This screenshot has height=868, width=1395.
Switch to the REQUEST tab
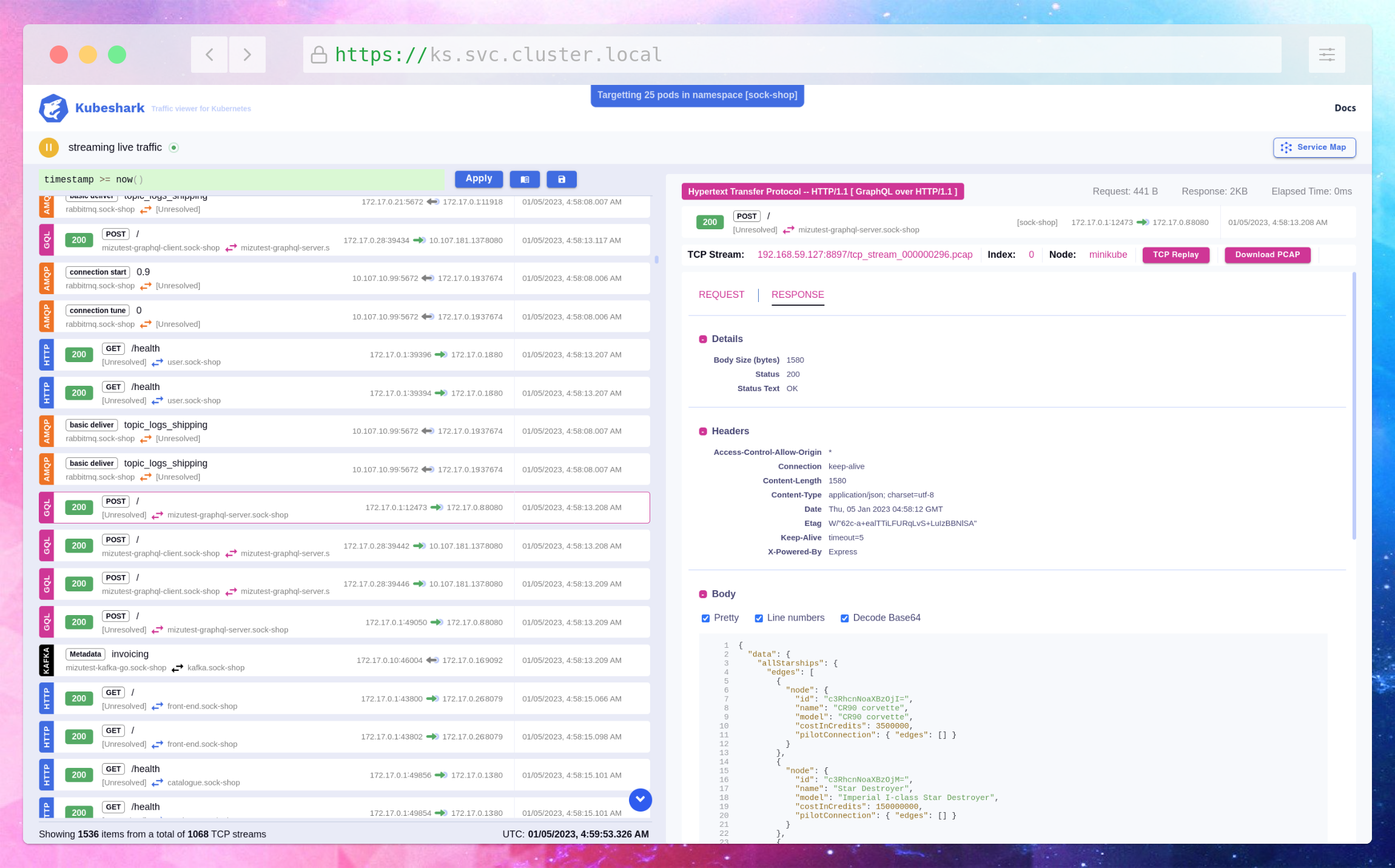click(721, 294)
